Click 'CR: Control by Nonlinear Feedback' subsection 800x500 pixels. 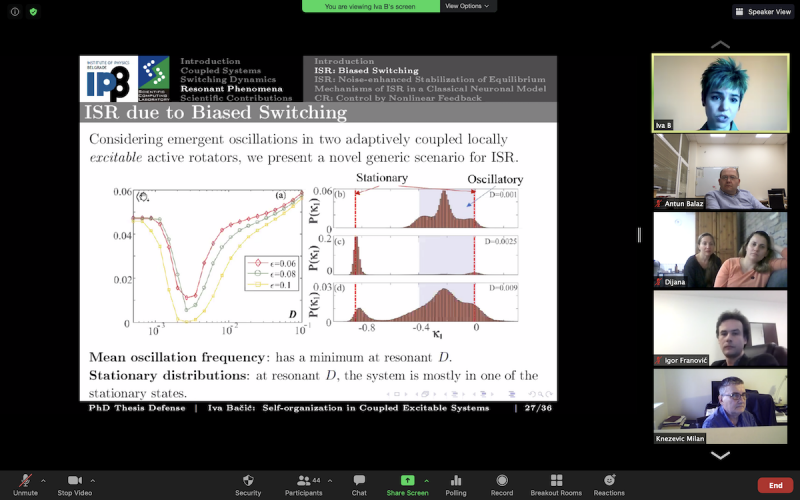tap(398, 98)
